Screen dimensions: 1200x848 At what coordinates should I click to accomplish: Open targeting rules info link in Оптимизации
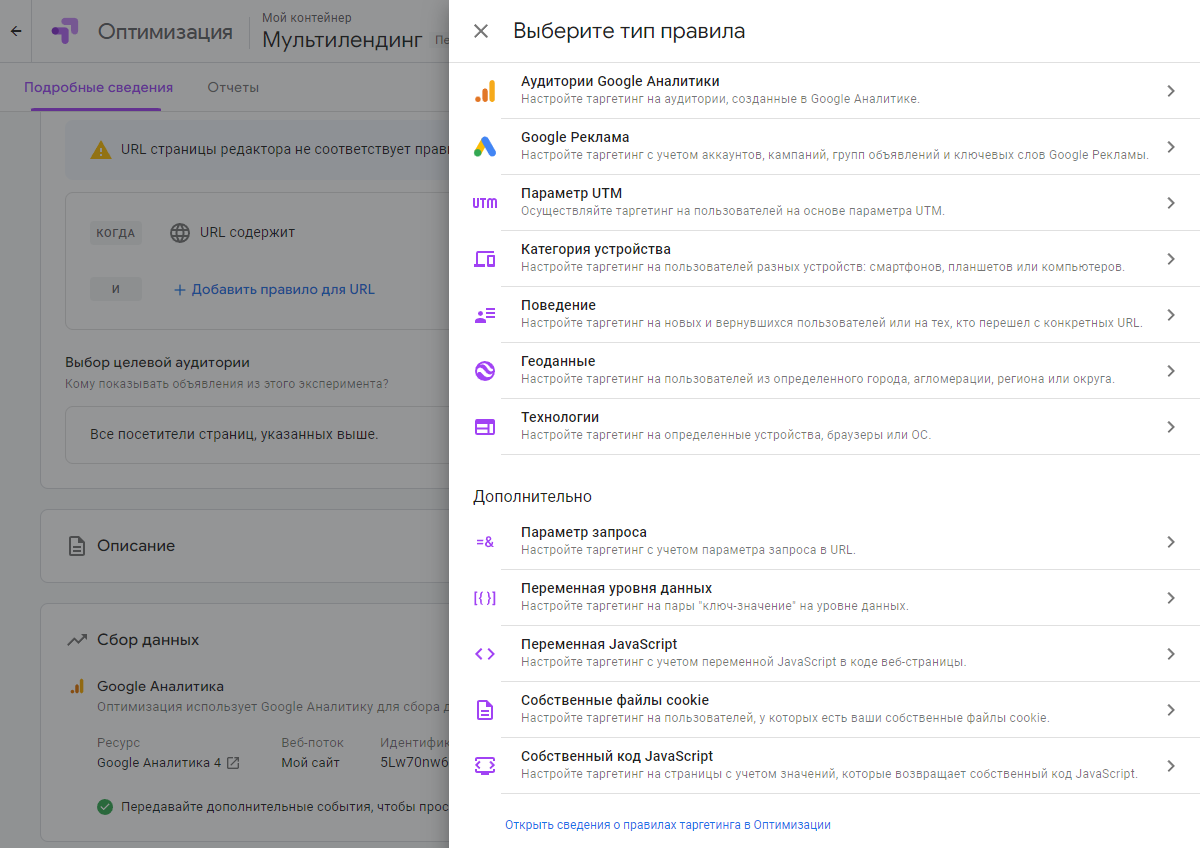tap(668, 825)
